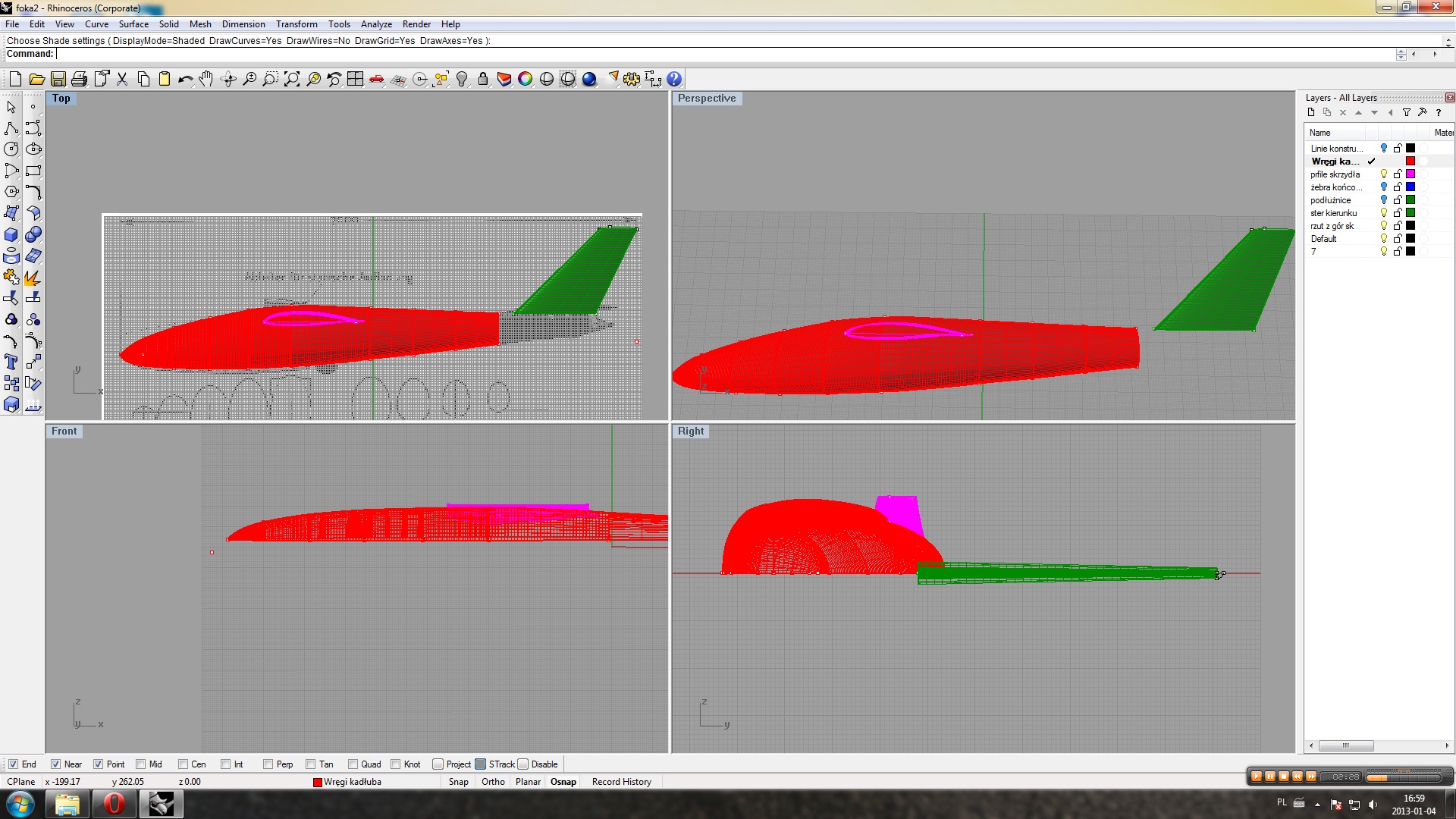Toggle visibility bulb of prfile skrzydła layer

1383,174
